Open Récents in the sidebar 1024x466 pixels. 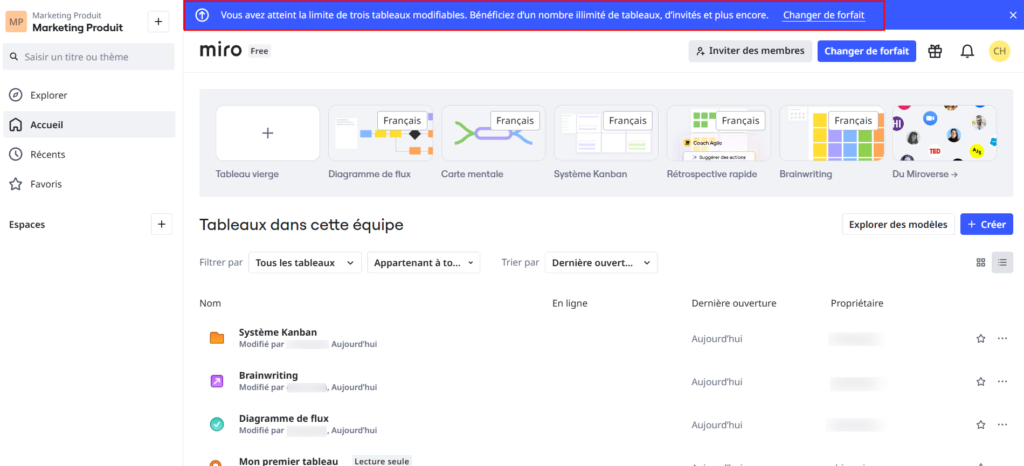(x=47, y=154)
